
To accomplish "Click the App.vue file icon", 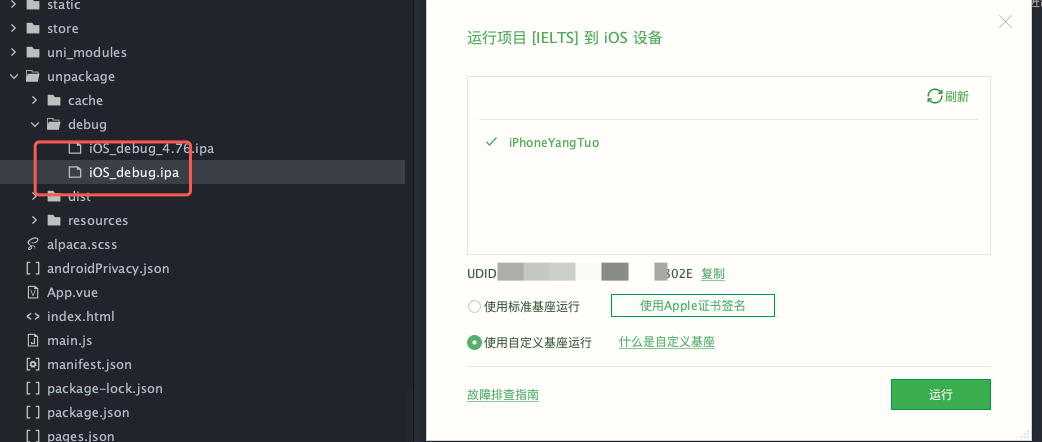I will 33,292.
